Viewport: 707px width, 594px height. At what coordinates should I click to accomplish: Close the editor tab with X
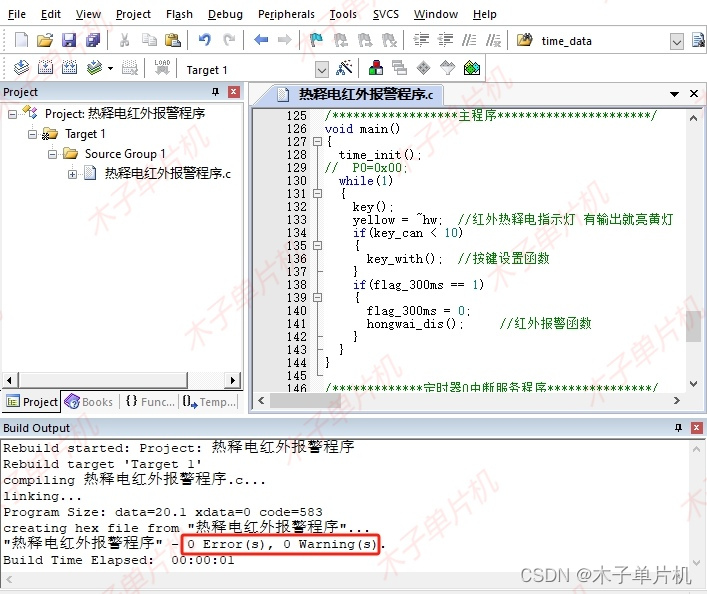click(x=694, y=94)
